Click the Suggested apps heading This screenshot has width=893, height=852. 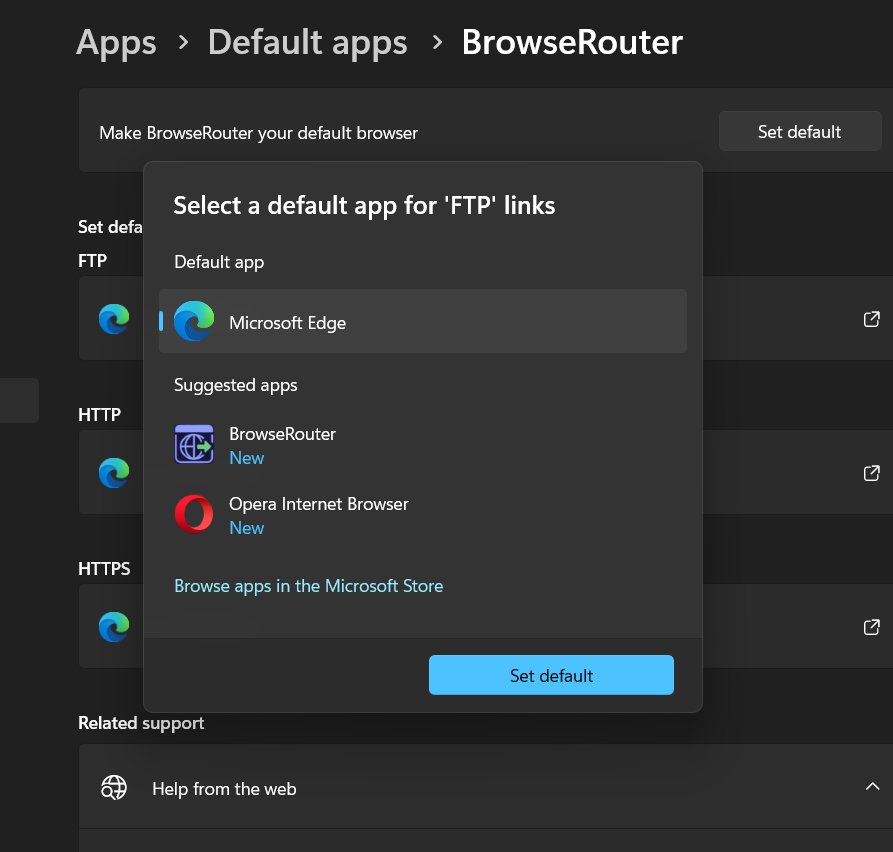click(x=236, y=386)
